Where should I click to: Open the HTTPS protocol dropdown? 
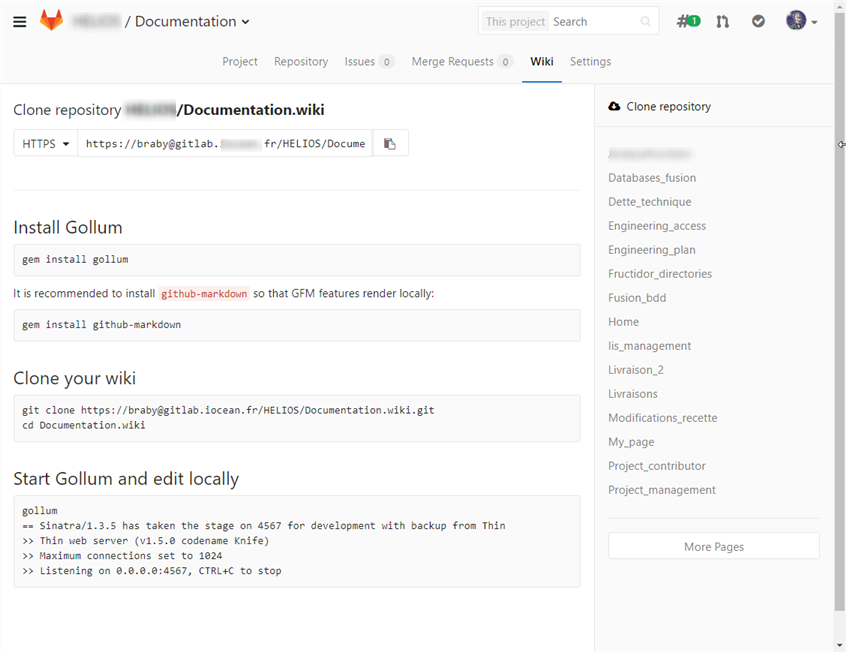[x=44, y=142]
